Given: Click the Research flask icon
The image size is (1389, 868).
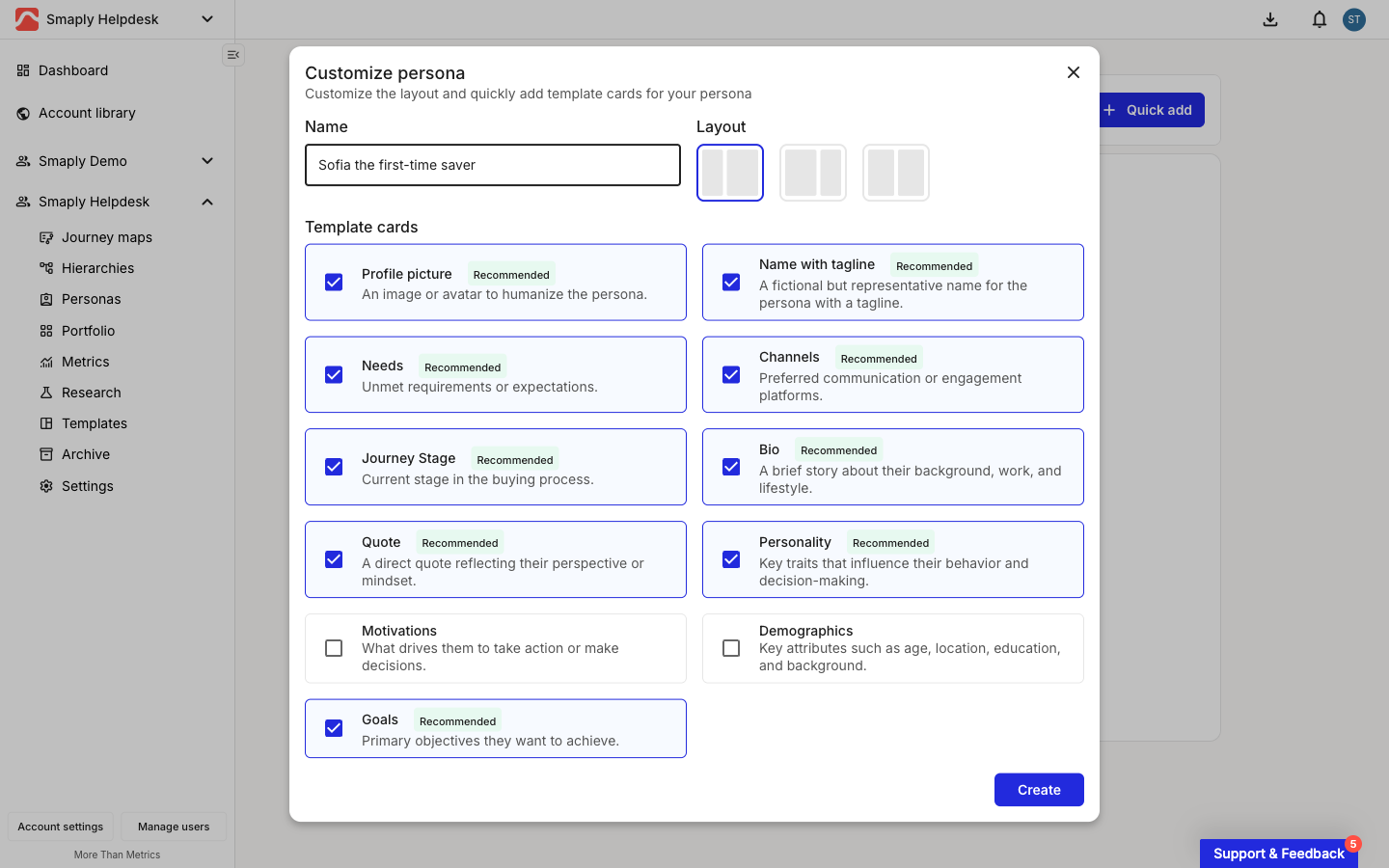Looking at the screenshot, I should tap(46, 393).
